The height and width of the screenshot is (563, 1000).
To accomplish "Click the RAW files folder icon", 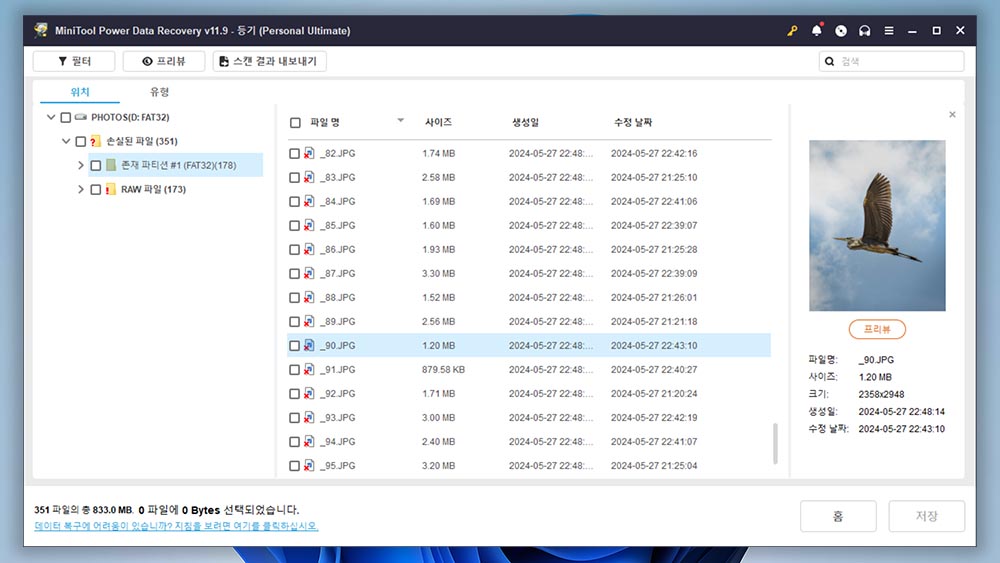I will tap(111, 189).
